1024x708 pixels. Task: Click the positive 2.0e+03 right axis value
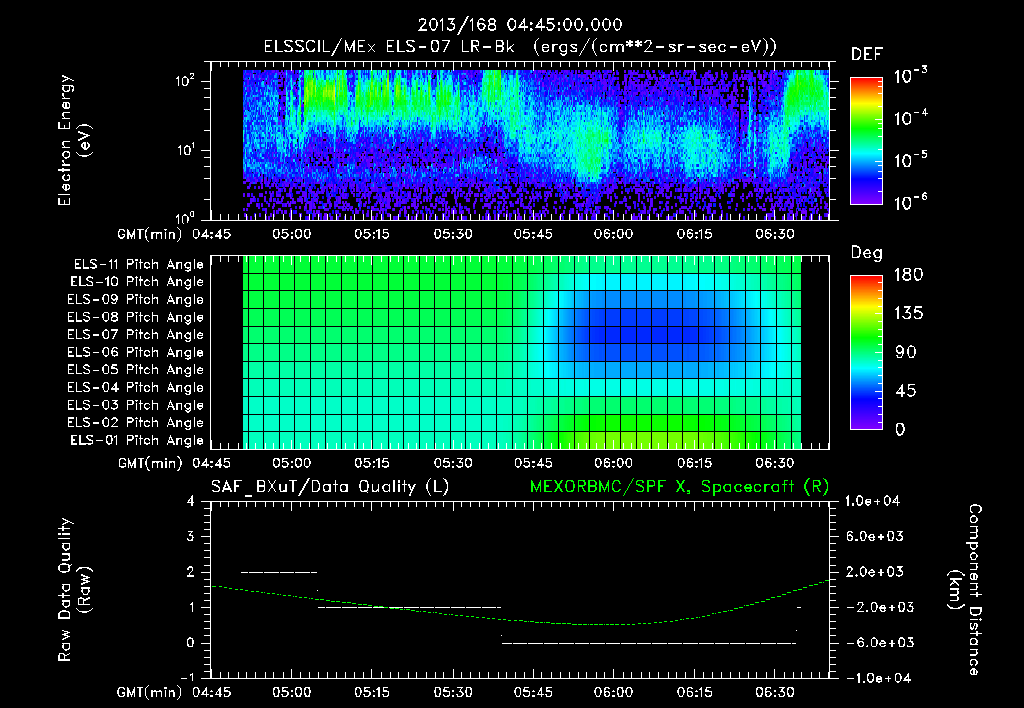point(874,572)
